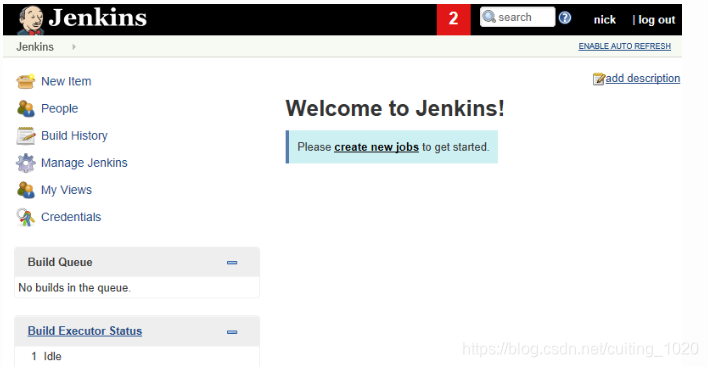Open the People sidebar link
This screenshot has width=708, height=367.
tap(59, 108)
